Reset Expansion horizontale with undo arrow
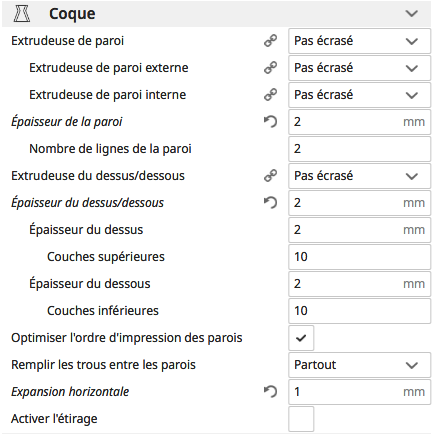 tap(270, 392)
